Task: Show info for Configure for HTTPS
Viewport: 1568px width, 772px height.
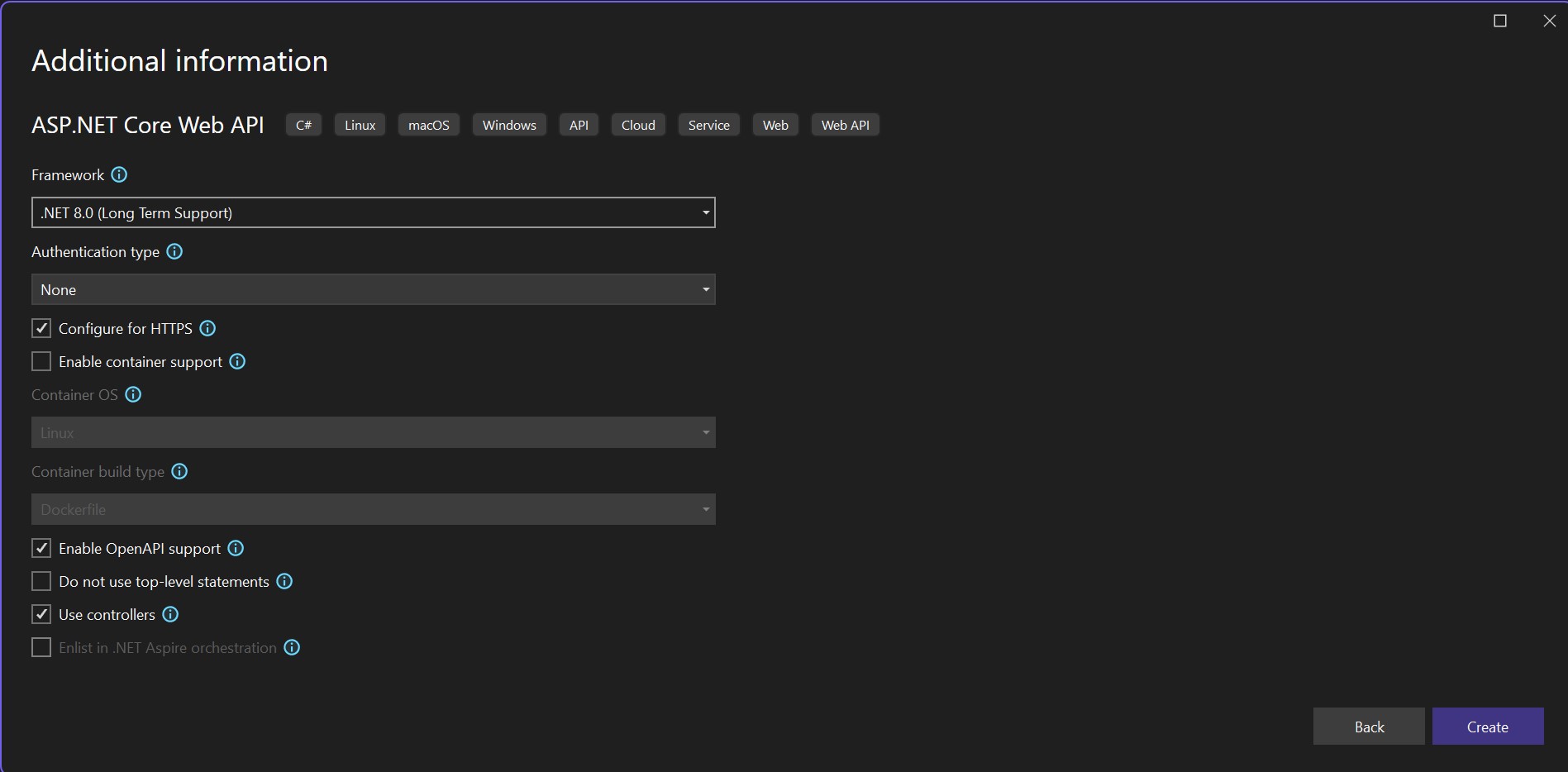Action: [x=208, y=328]
